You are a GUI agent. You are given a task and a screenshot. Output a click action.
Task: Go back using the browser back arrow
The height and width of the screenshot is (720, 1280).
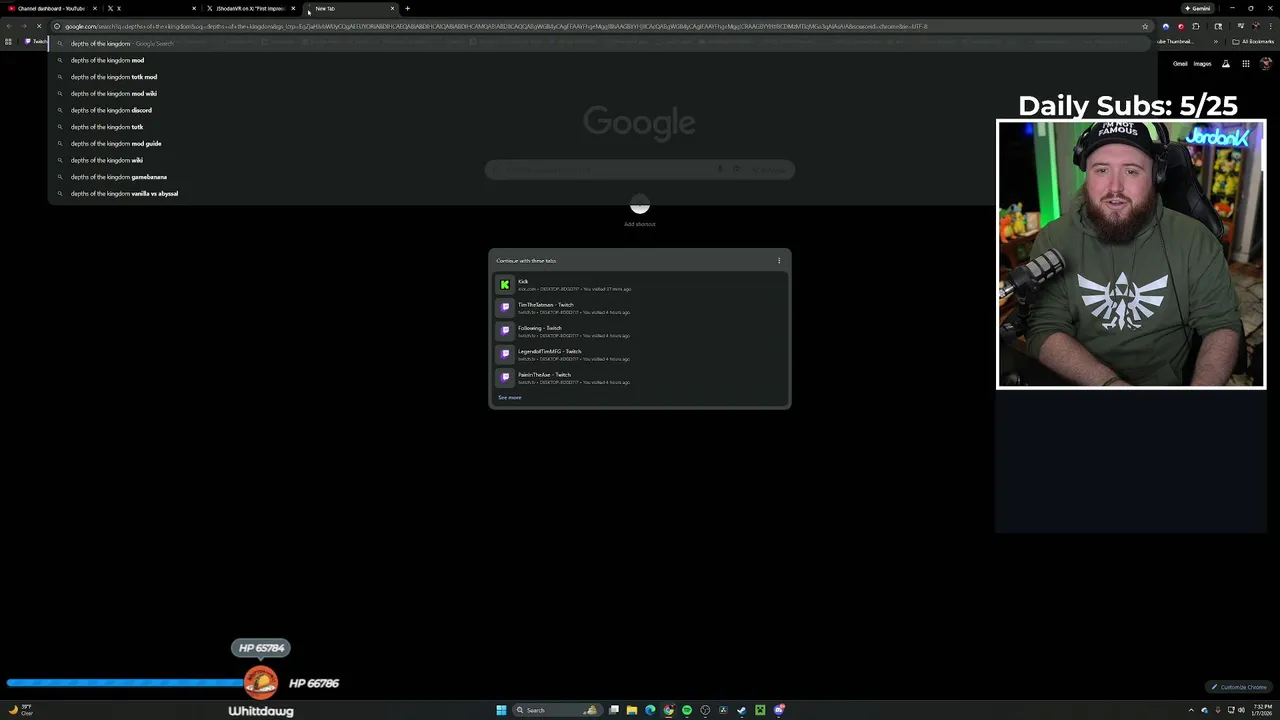click(9, 26)
